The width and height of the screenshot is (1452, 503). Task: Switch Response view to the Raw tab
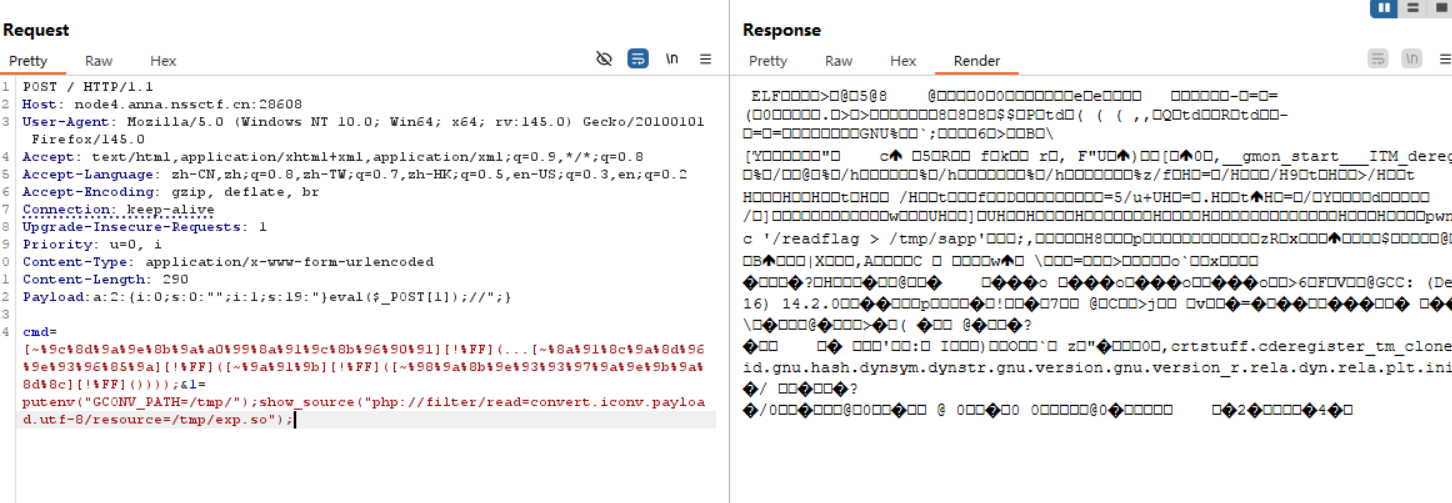click(x=839, y=61)
